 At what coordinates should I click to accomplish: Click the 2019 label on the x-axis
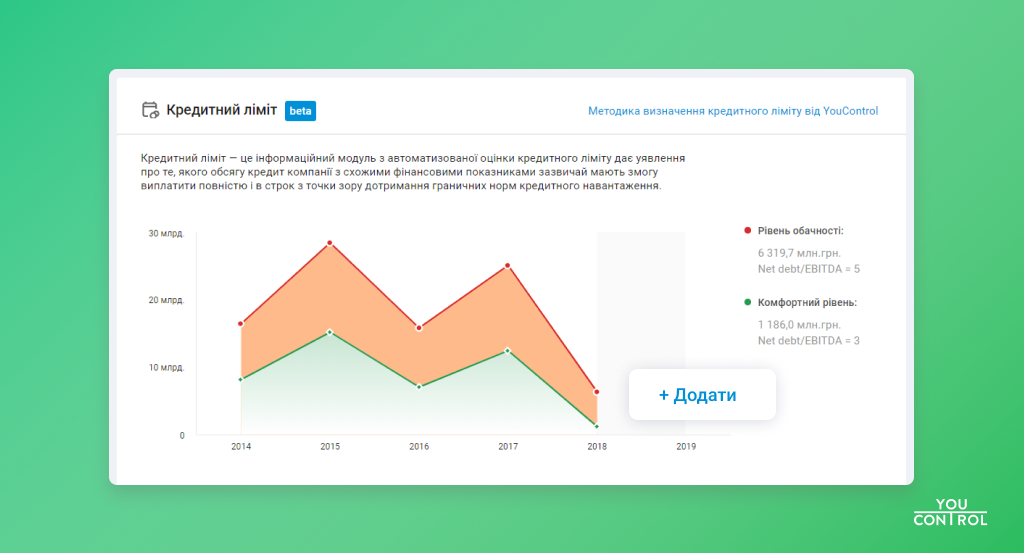(x=686, y=446)
